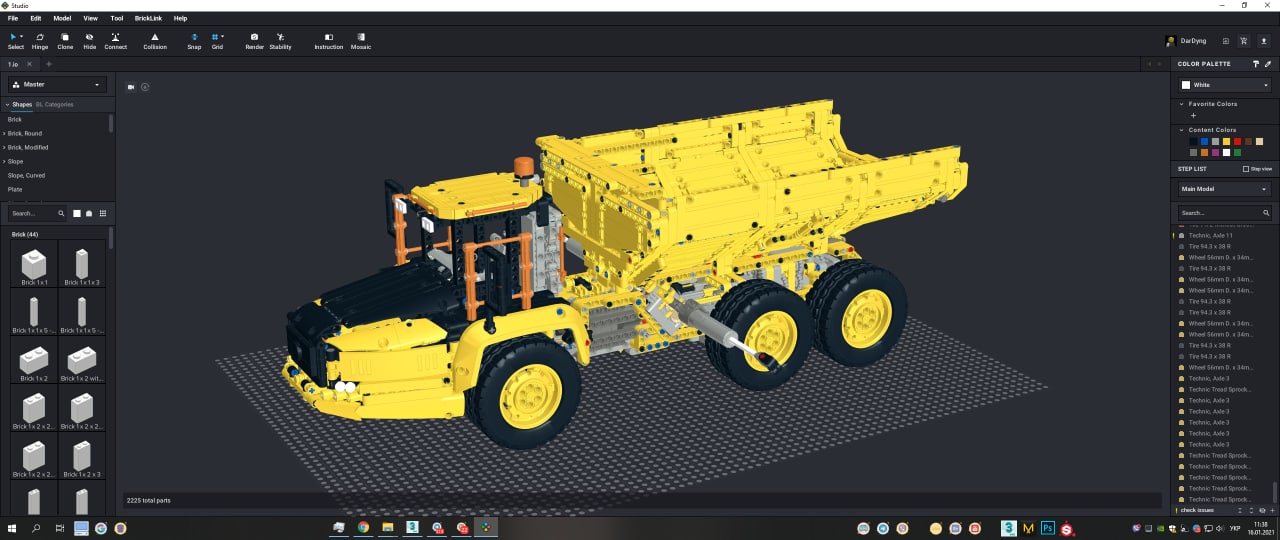The height and width of the screenshot is (540, 1280).
Task: Open the Main Model dropdown
Action: point(1224,189)
